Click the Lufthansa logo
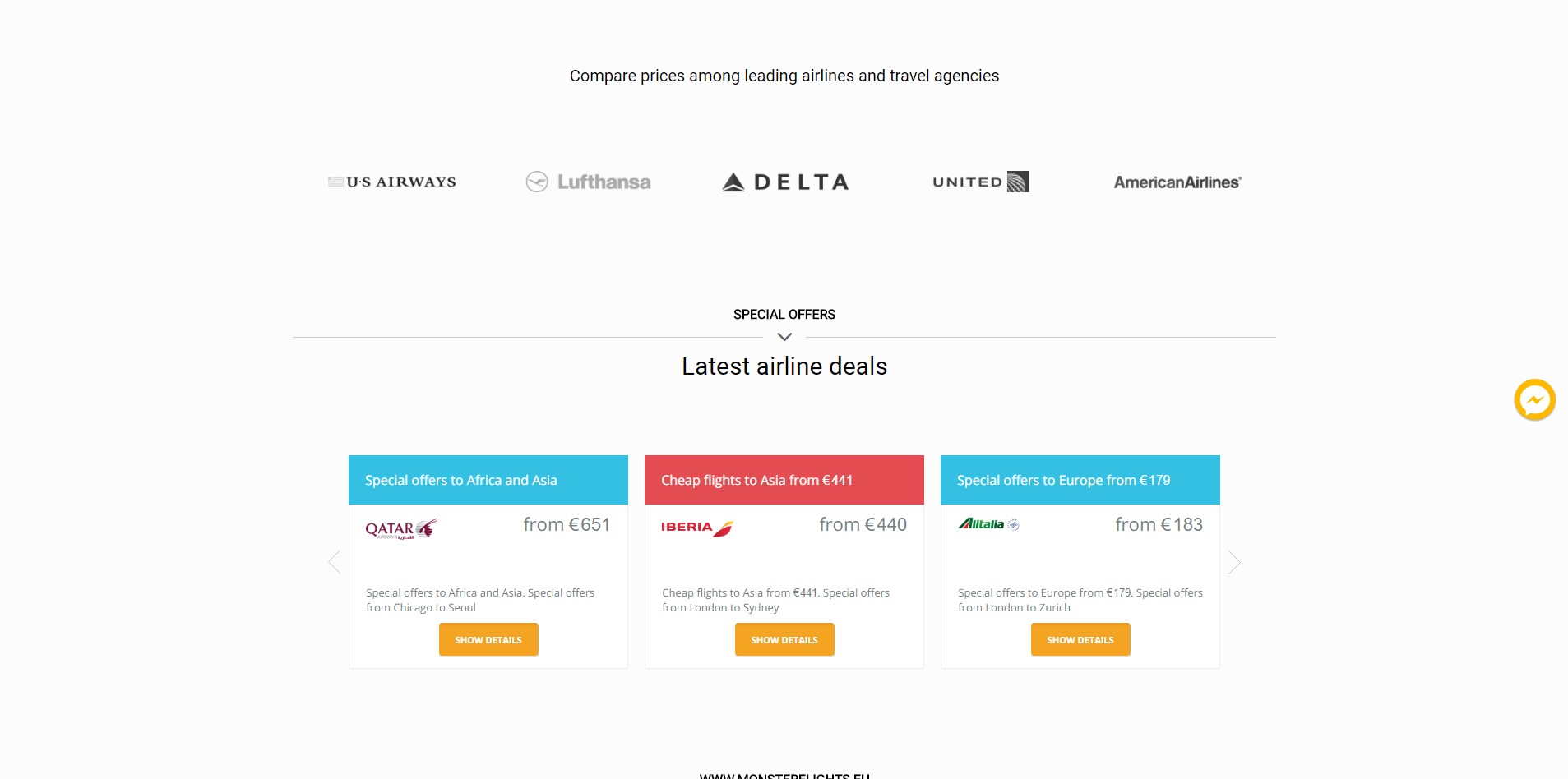The image size is (1568, 779). [x=589, y=182]
